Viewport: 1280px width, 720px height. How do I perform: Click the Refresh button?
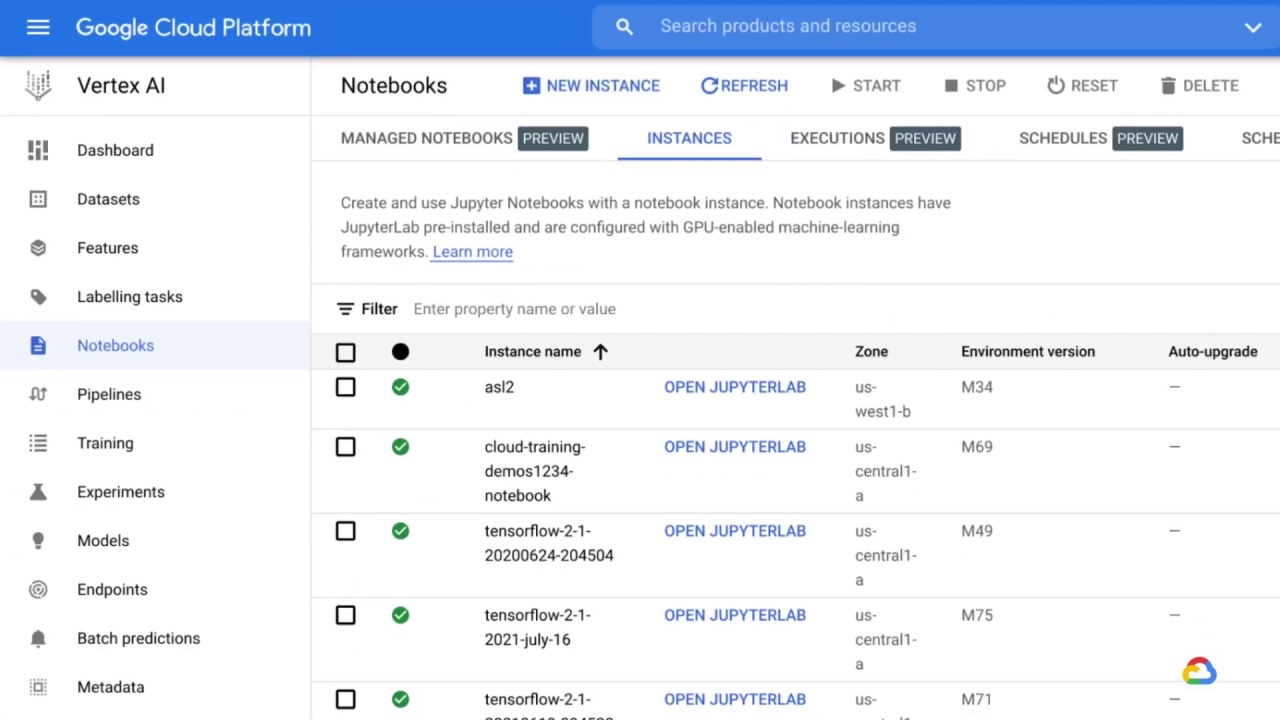[744, 86]
